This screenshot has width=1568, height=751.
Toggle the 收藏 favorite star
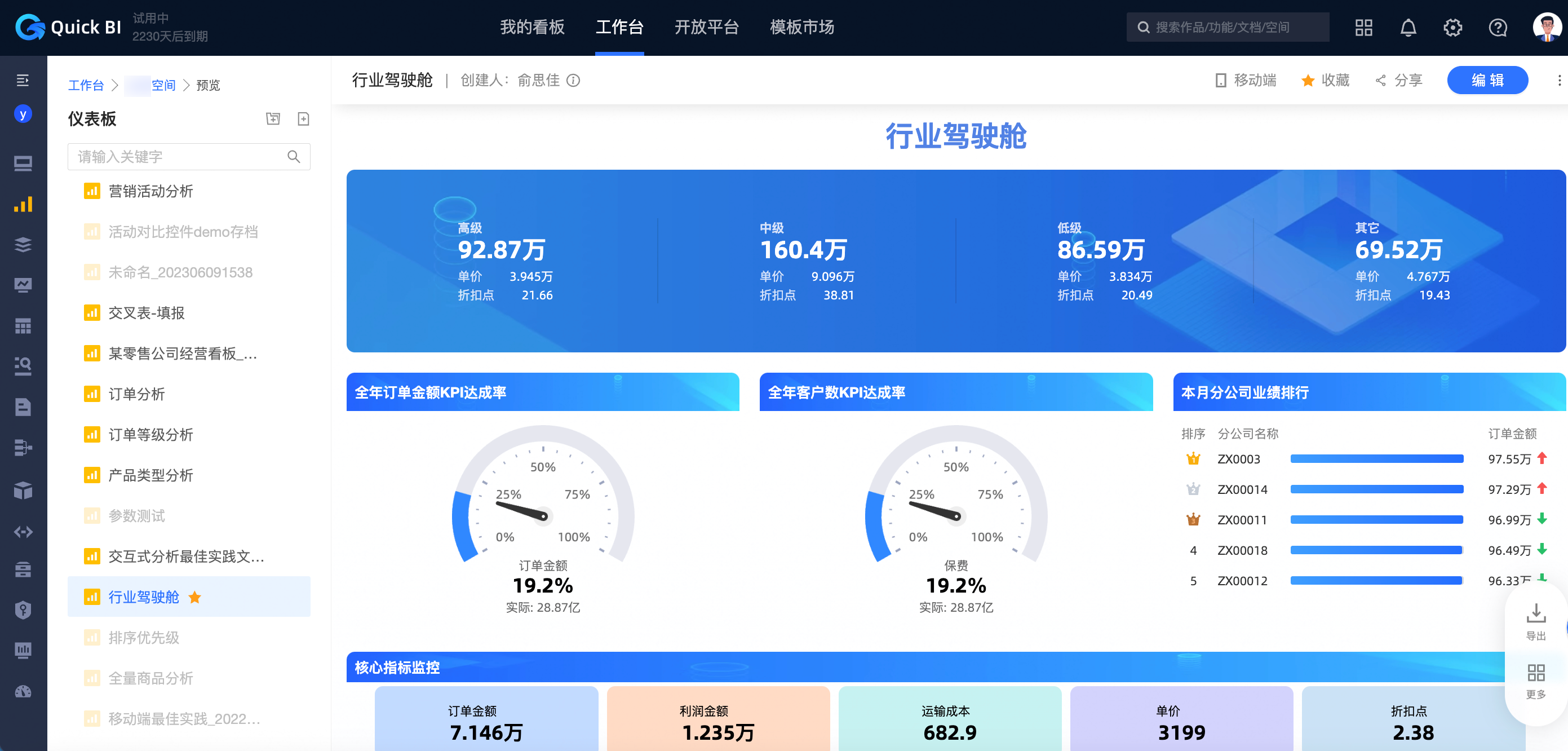point(1308,81)
